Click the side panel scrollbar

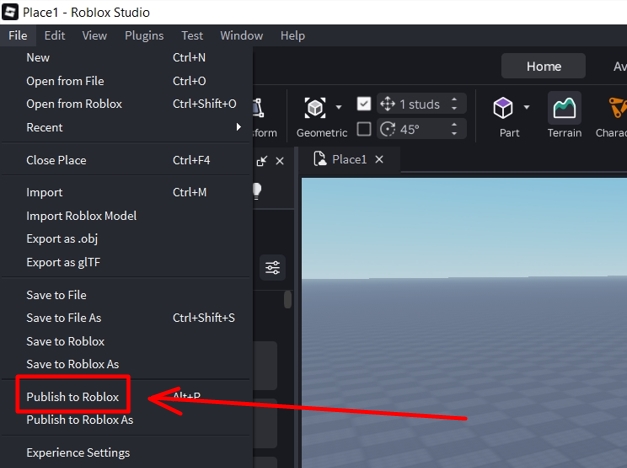coord(288,300)
